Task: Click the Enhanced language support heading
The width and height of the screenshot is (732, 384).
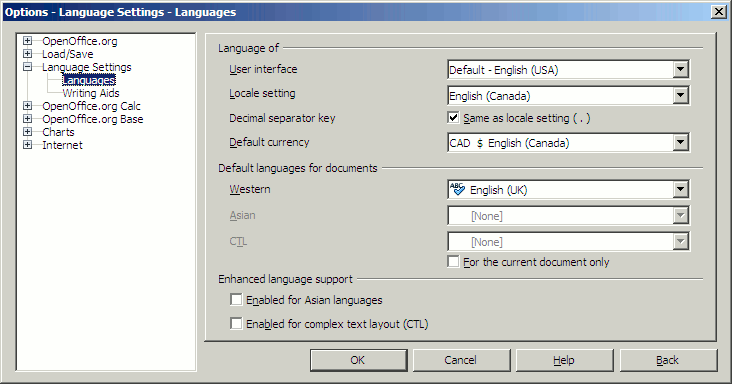Action: [285, 279]
